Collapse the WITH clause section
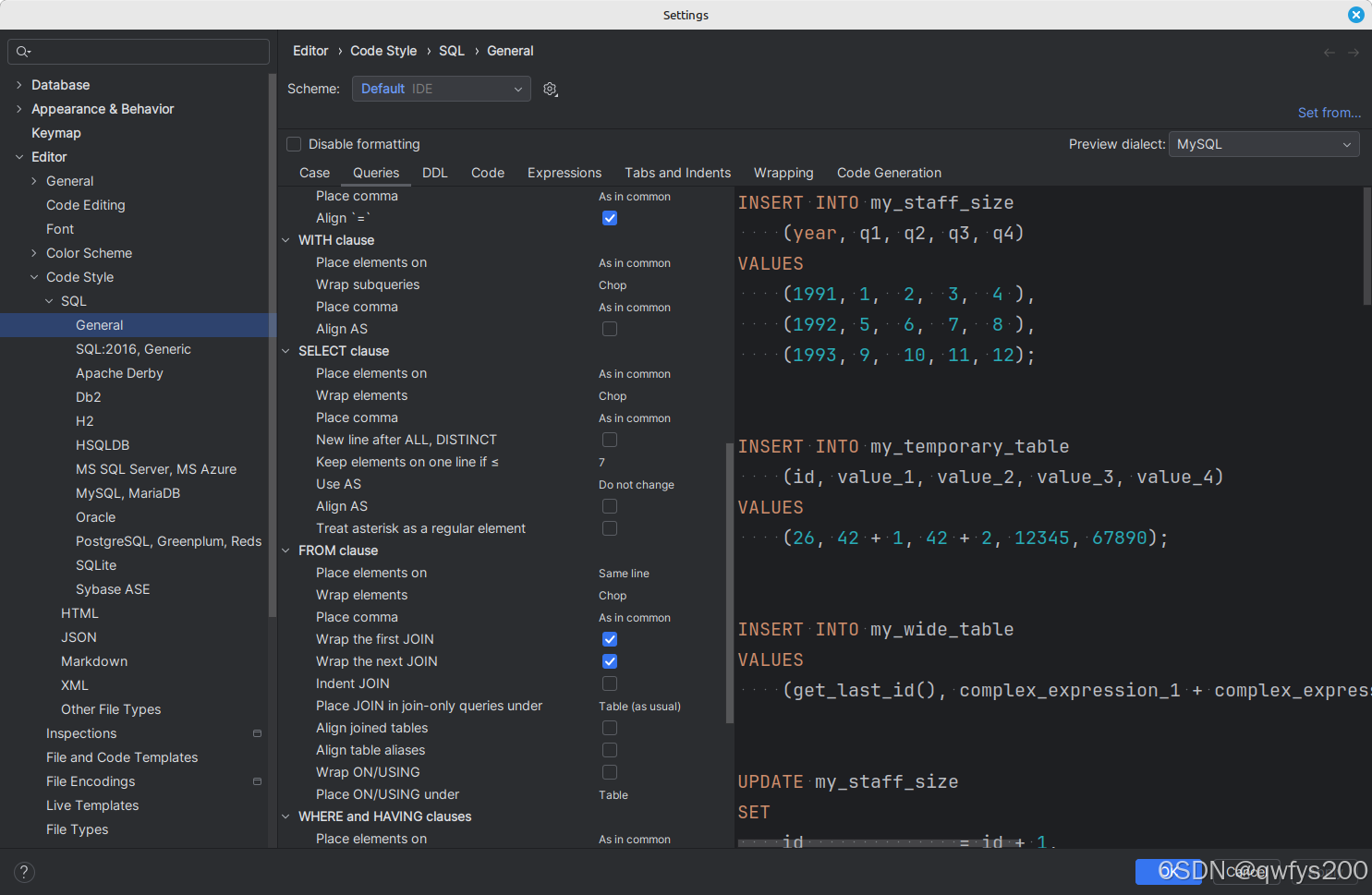This screenshot has height=895, width=1372. 285,240
